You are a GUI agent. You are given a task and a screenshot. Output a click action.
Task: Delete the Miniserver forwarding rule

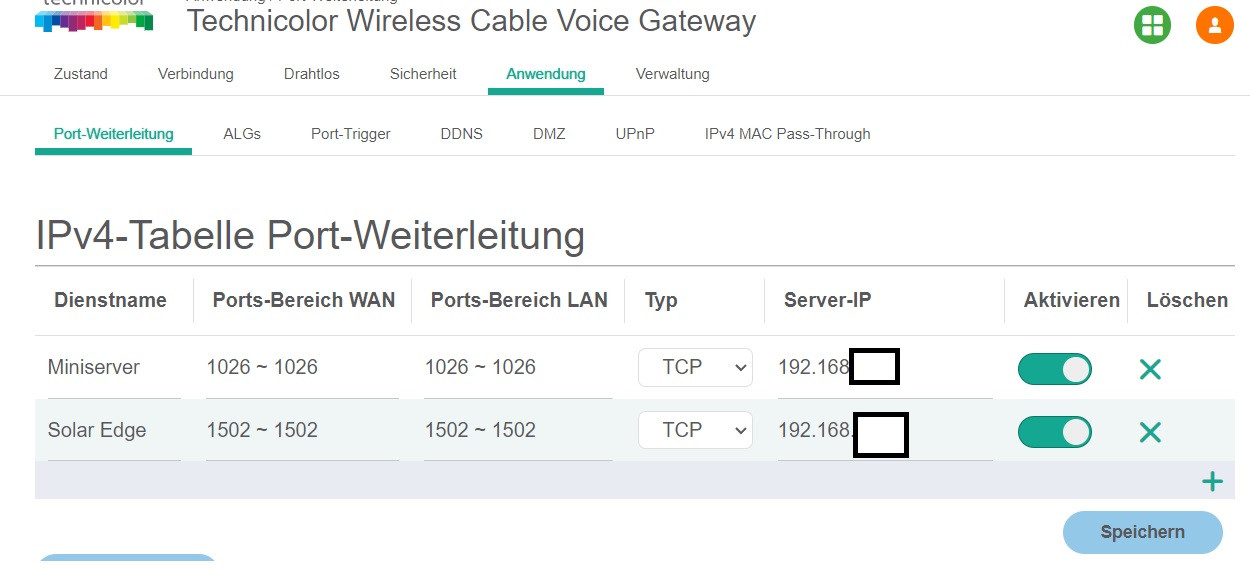coord(1150,369)
